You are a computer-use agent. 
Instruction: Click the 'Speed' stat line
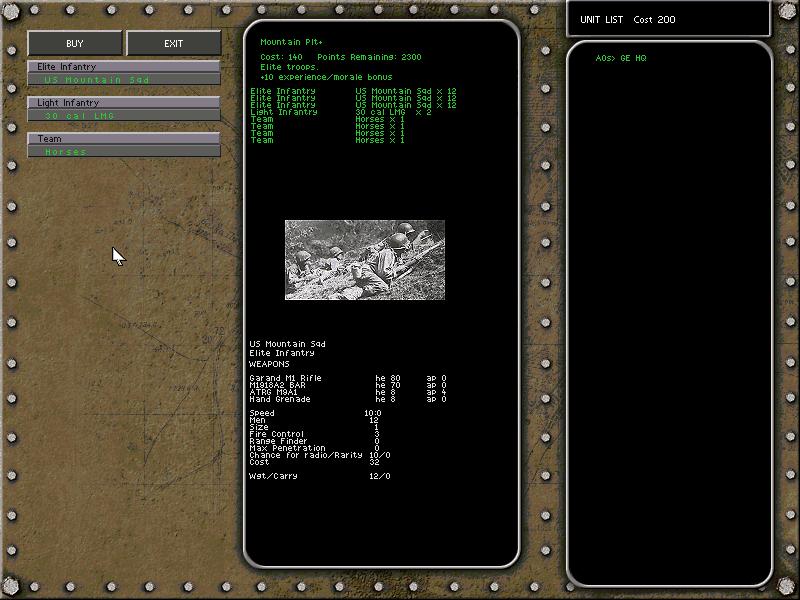[315, 413]
